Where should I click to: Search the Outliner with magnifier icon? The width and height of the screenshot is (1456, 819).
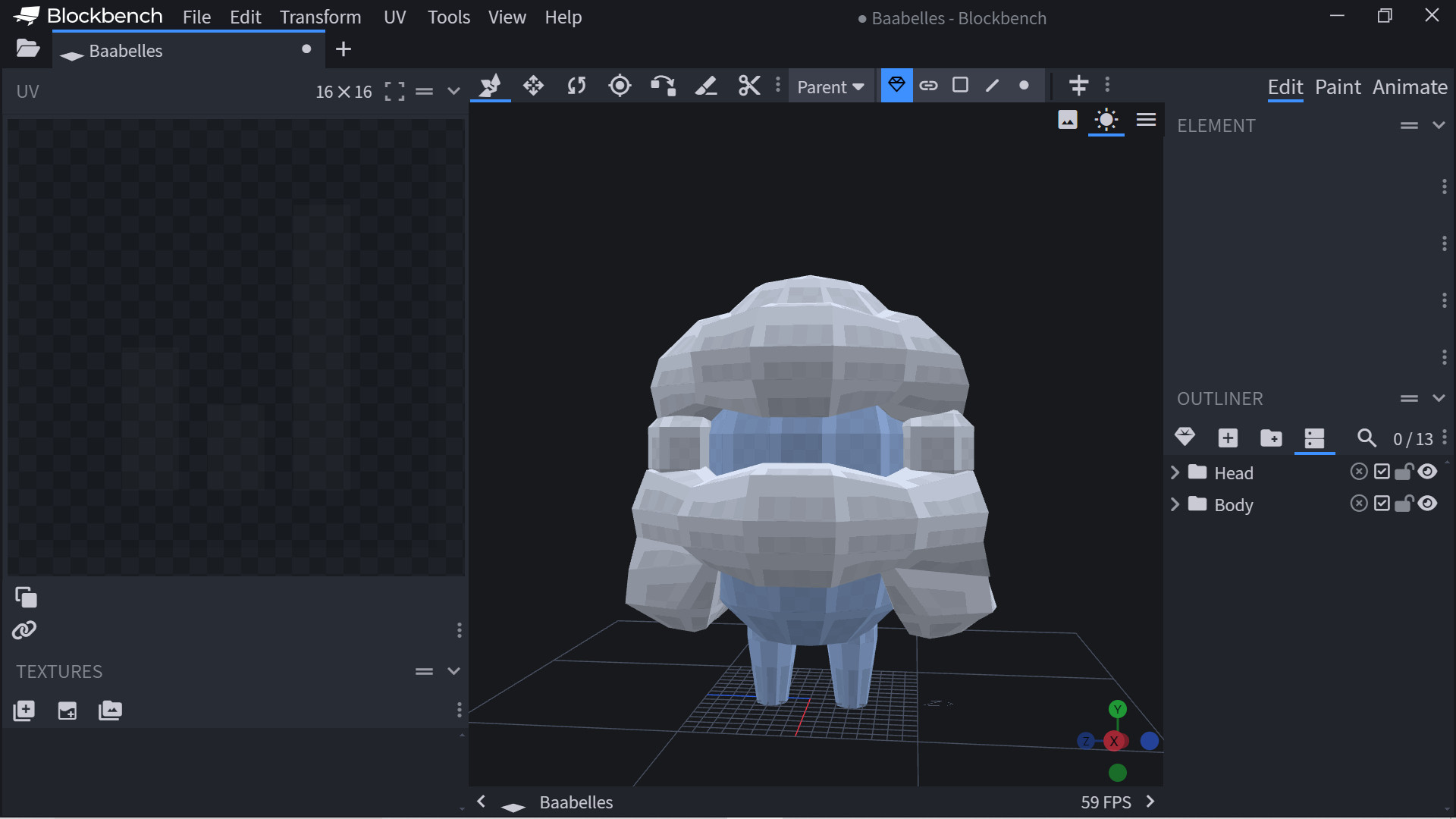pos(1367,438)
